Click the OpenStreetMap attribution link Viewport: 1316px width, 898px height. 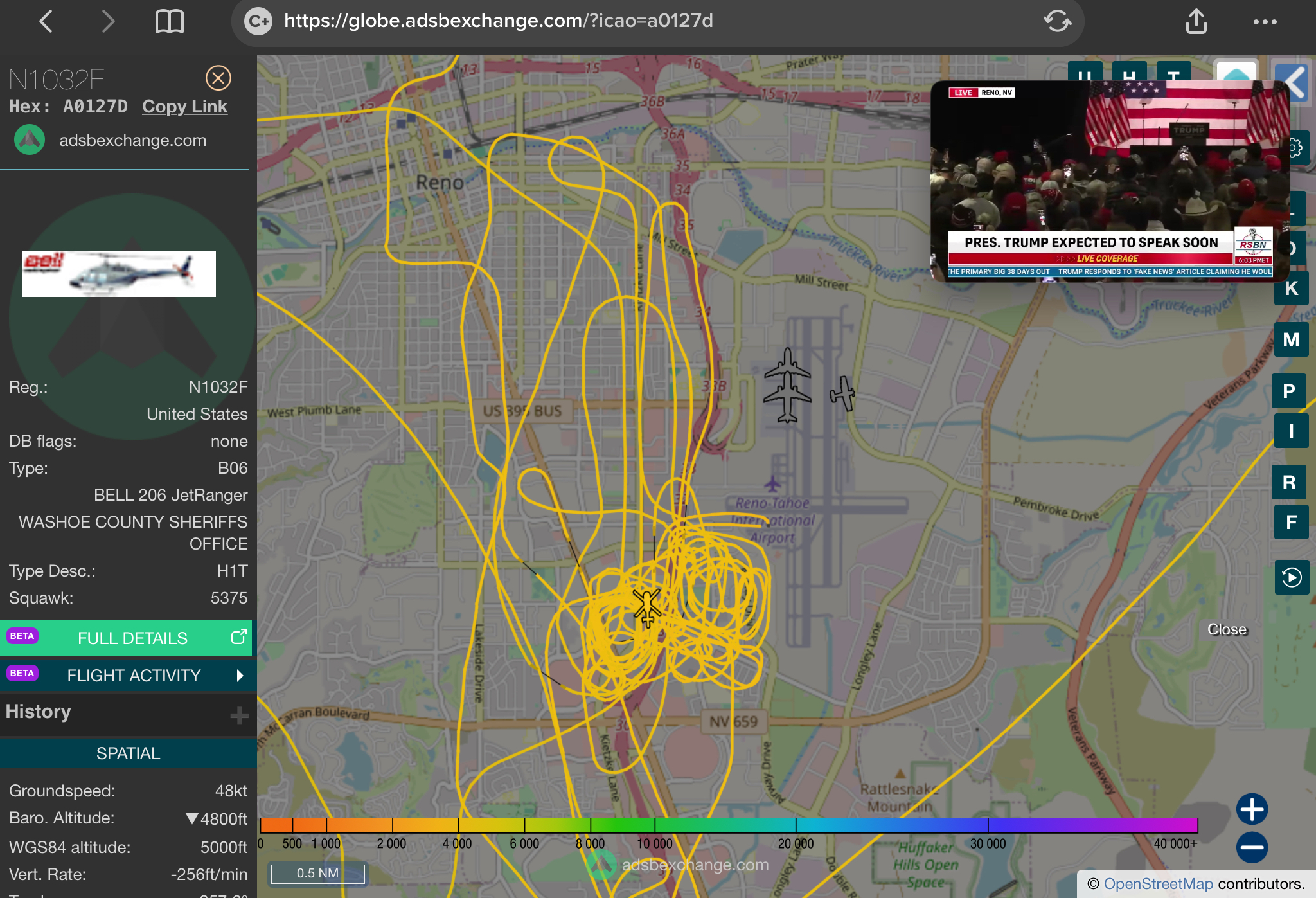1158,884
